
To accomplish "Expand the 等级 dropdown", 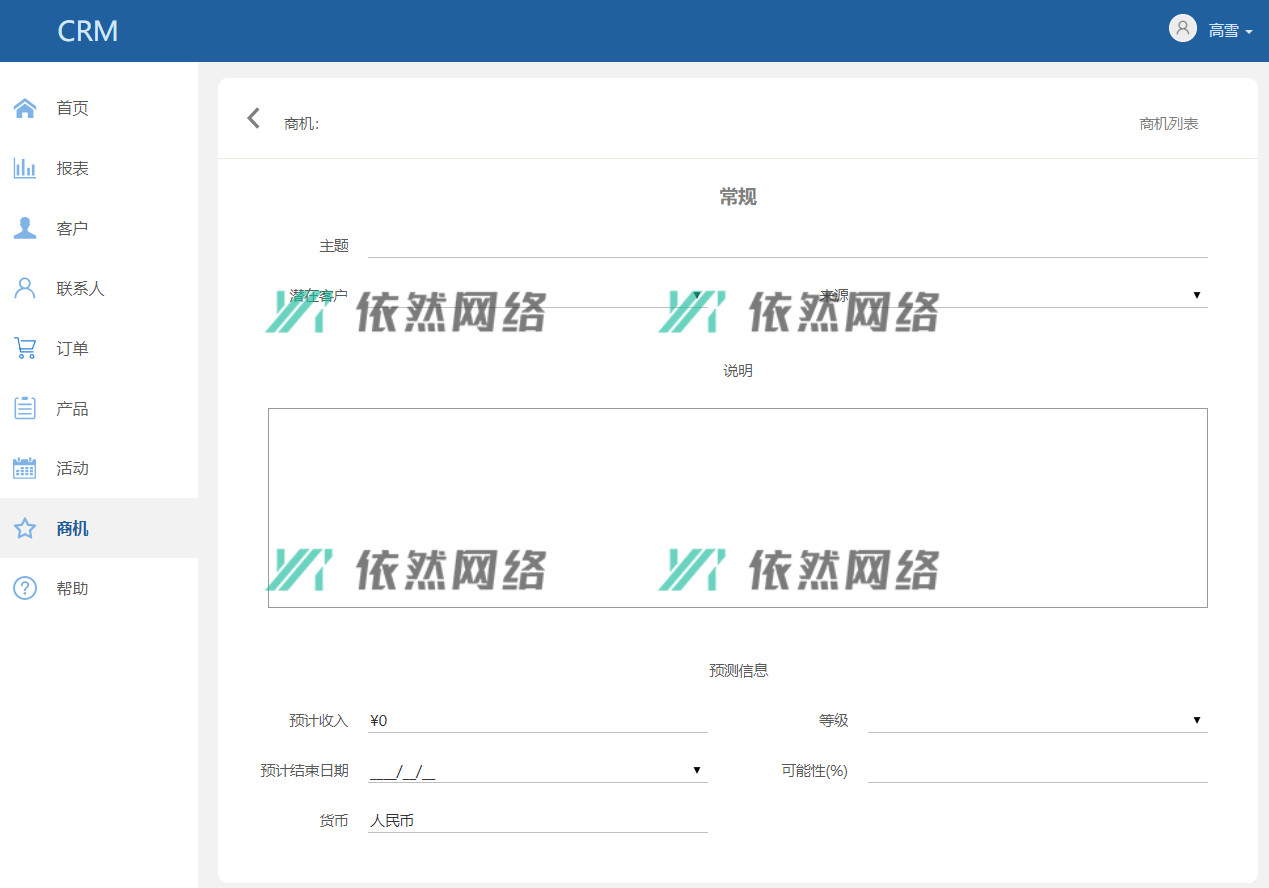I will (x=1196, y=721).
